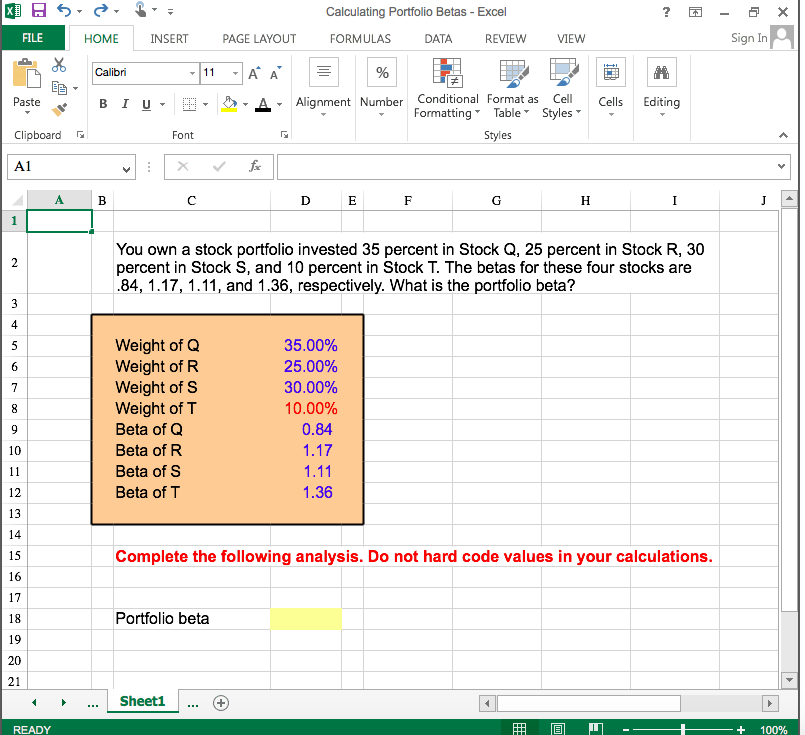Click the Paste clipboard icon

point(26,74)
